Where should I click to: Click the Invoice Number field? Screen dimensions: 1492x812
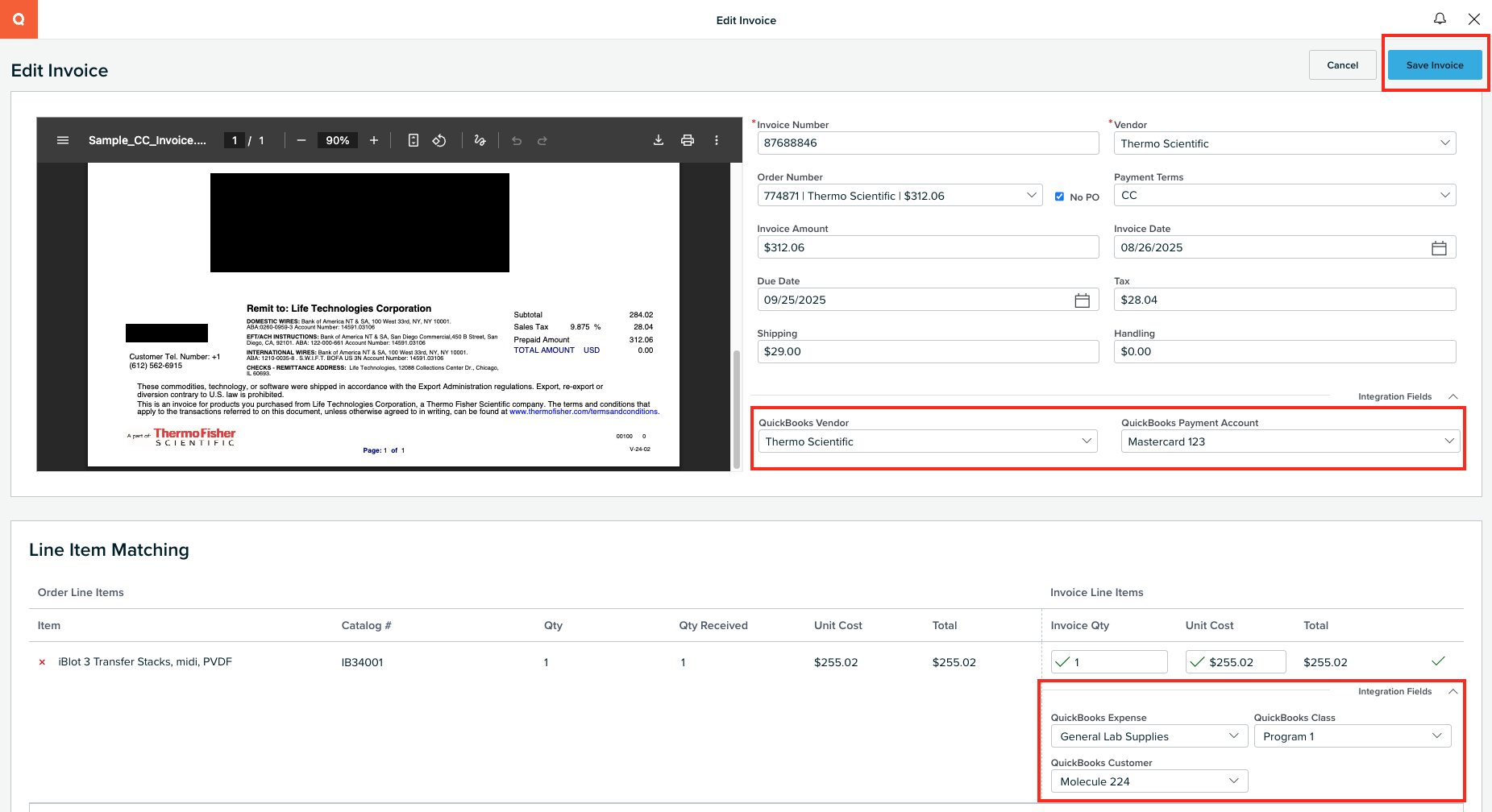(928, 143)
